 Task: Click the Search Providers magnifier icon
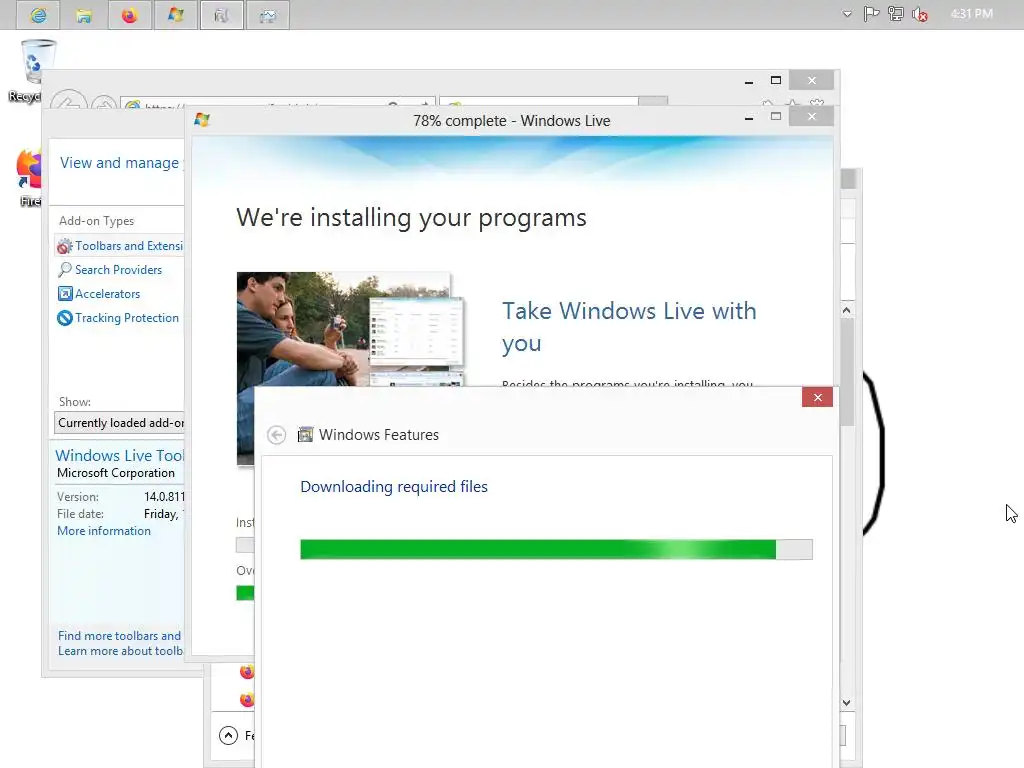[x=64, y=270]
